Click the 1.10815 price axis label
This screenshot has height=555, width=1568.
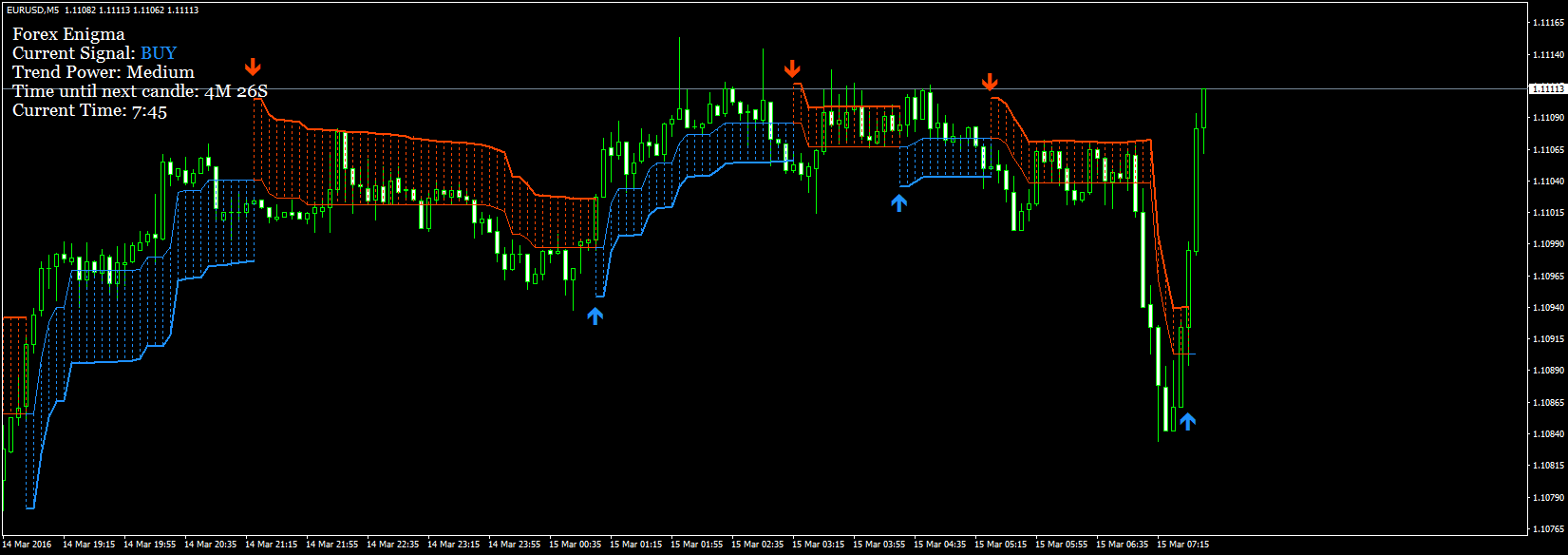click(x=1548, y=466)
